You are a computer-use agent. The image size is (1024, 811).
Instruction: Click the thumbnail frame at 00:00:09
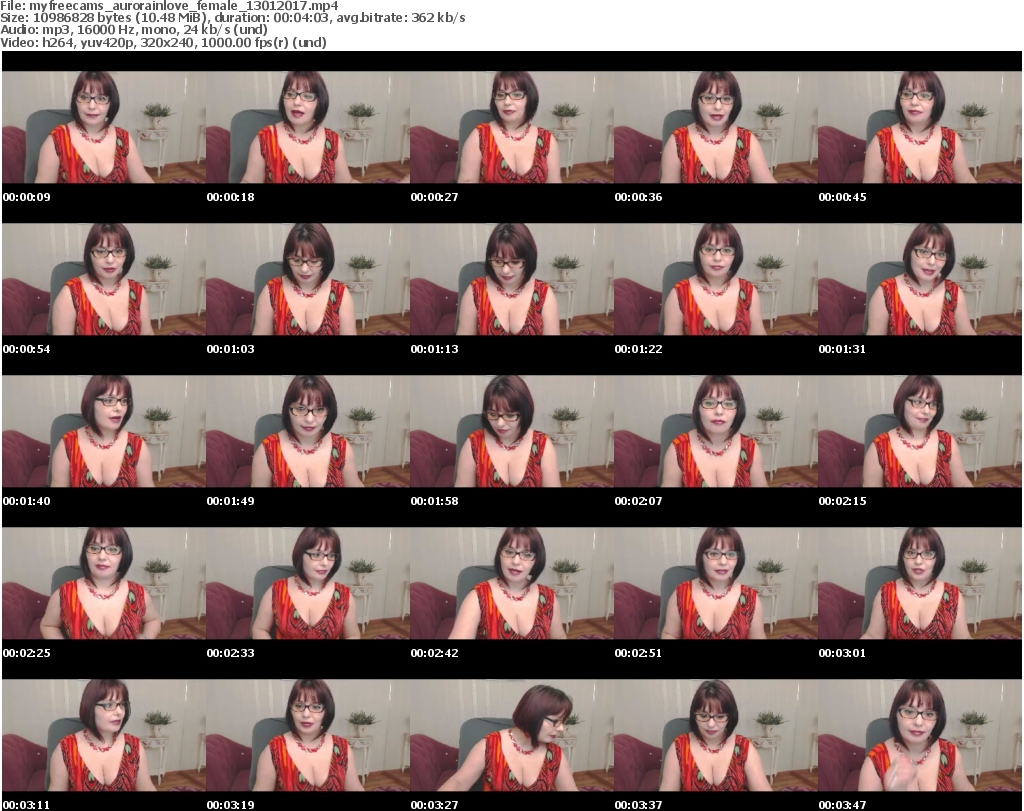(x=104, y=127)
